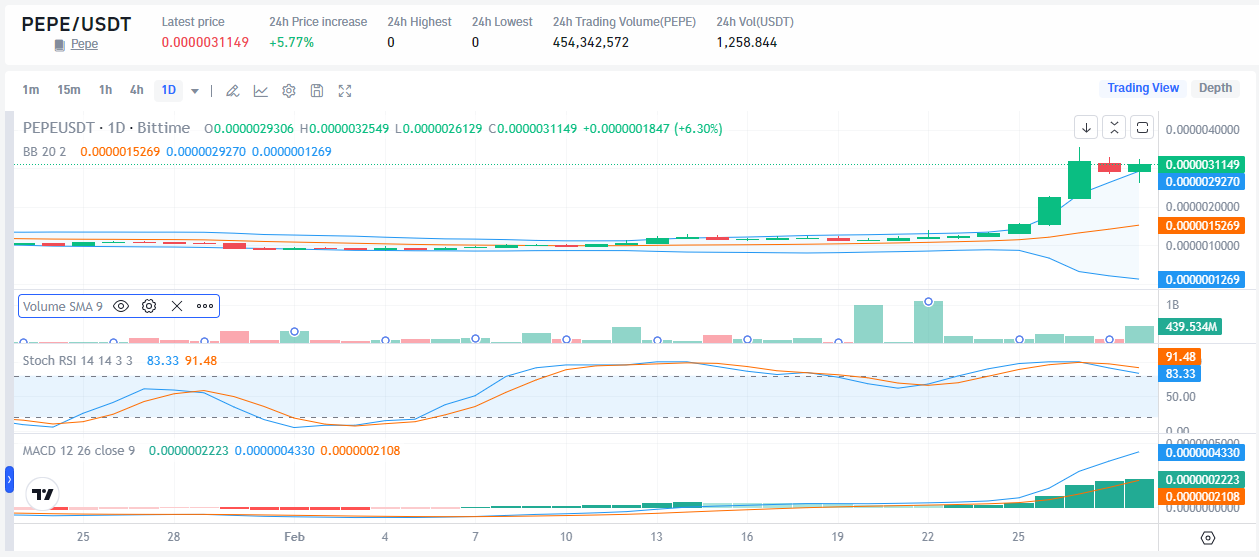Switch to the Depth tab
The image size is (1259, 557).
pyautogui.click(x=1215, y=88)
